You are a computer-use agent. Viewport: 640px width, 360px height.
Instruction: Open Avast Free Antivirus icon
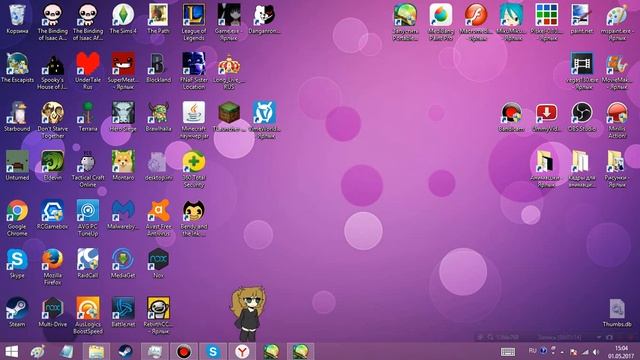click(158, 218)
